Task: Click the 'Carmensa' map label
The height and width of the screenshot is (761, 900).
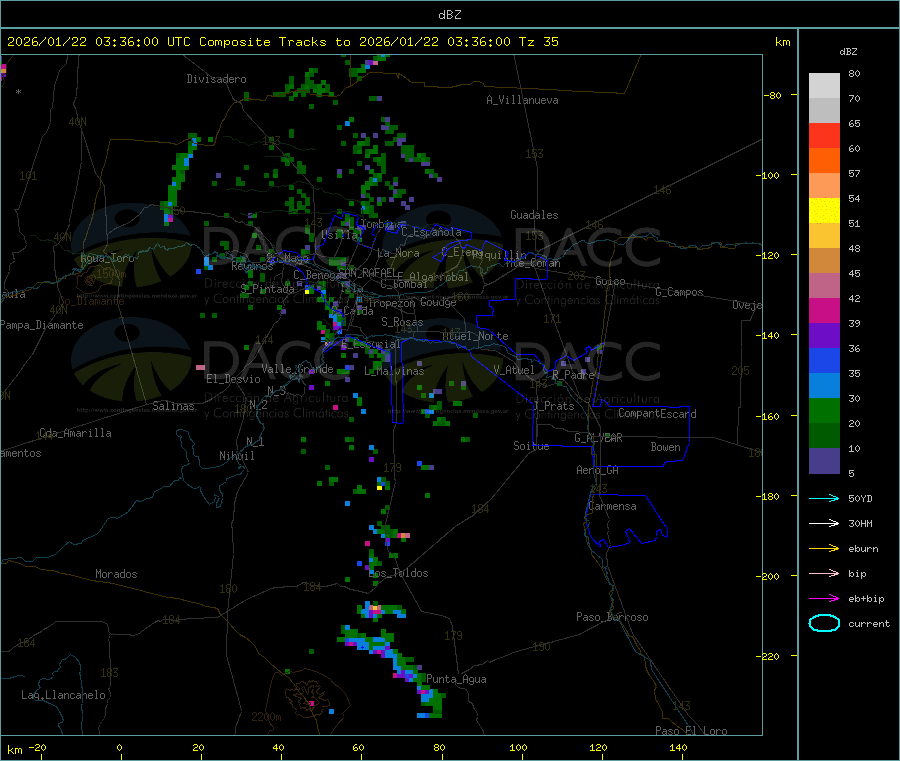Action: (x=612, y=507)
